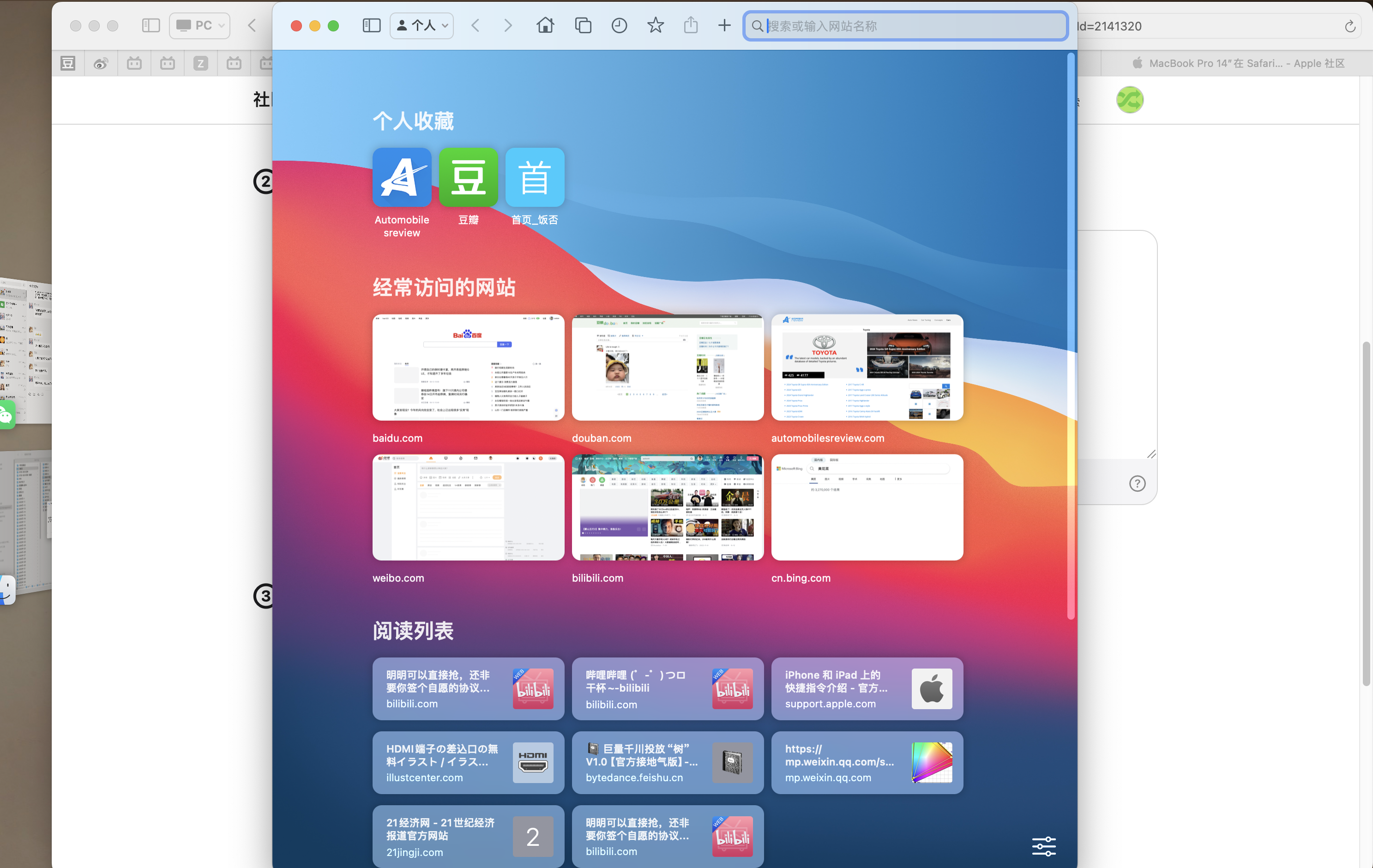Open the bilibili.com frequently visited thumbnail
Image resolution: width=1373 pixels, height=868 pixels.
667,507
